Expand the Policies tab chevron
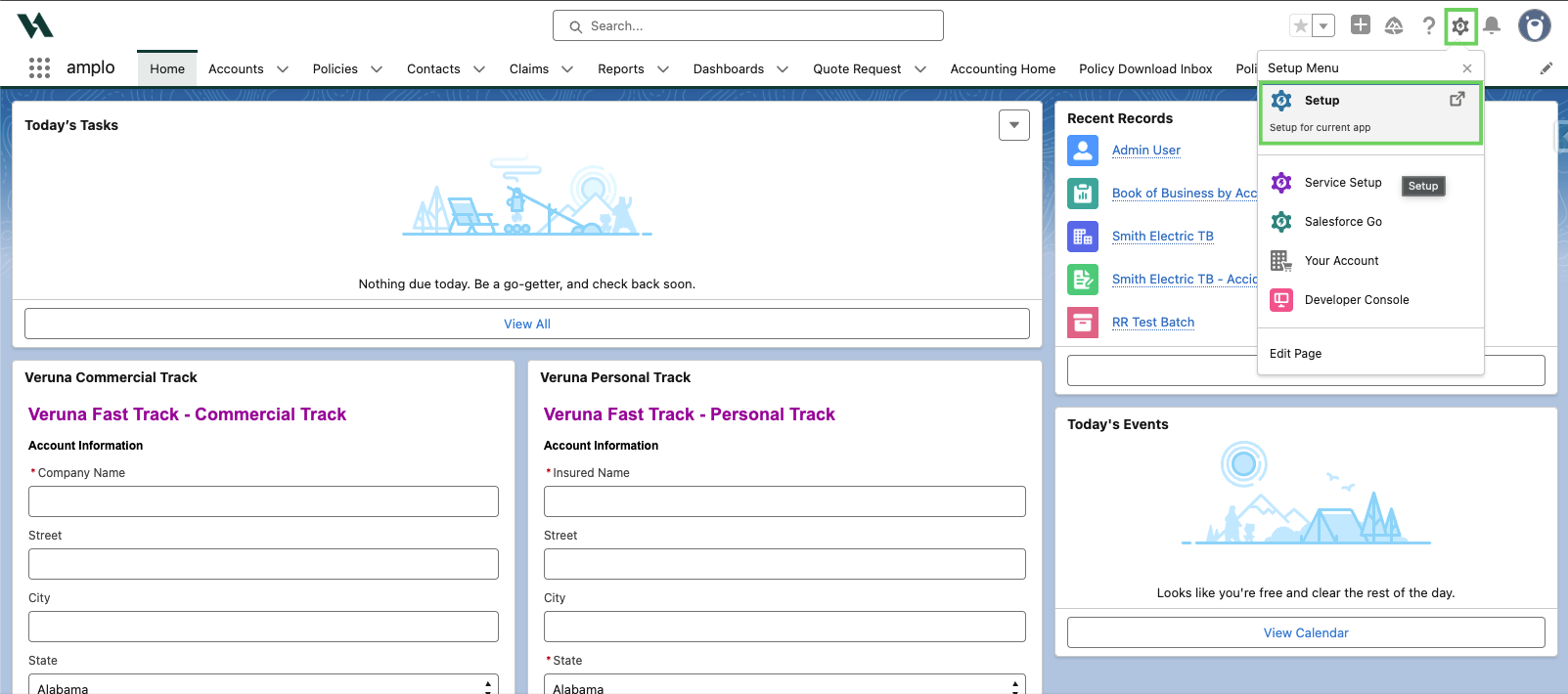The image size is (1568, 694). tap(377, 69)
